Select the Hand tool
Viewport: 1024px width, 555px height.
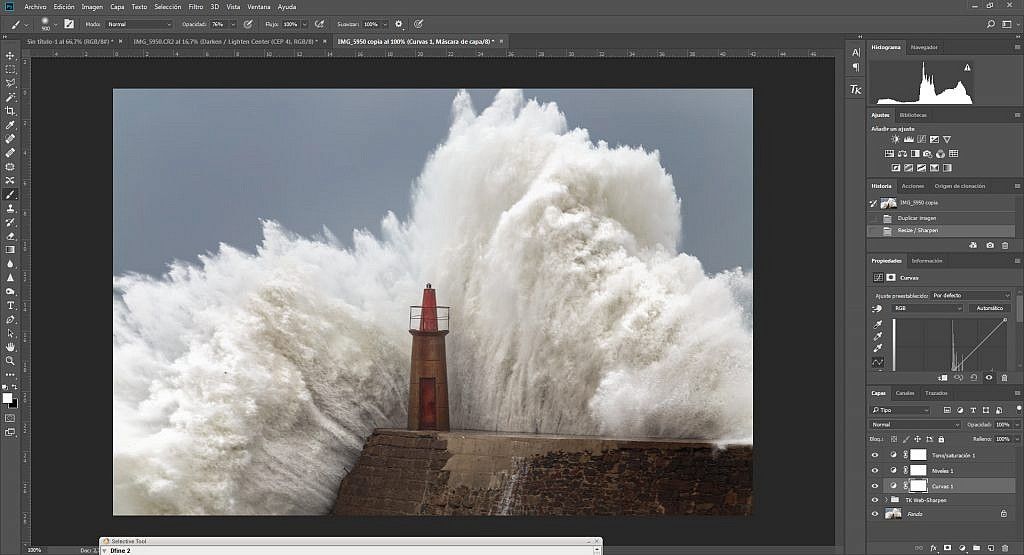tap(10, 347)
